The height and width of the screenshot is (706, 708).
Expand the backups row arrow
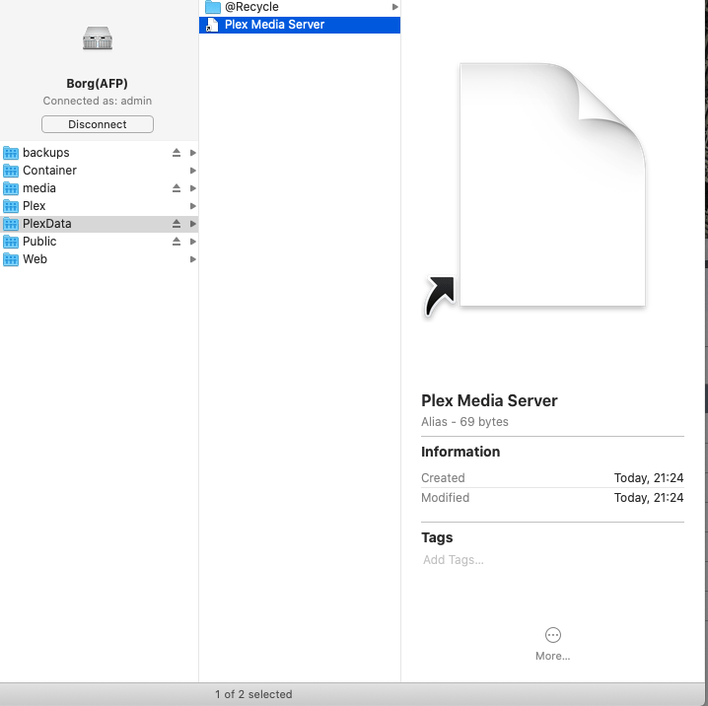tap(193, 153)
